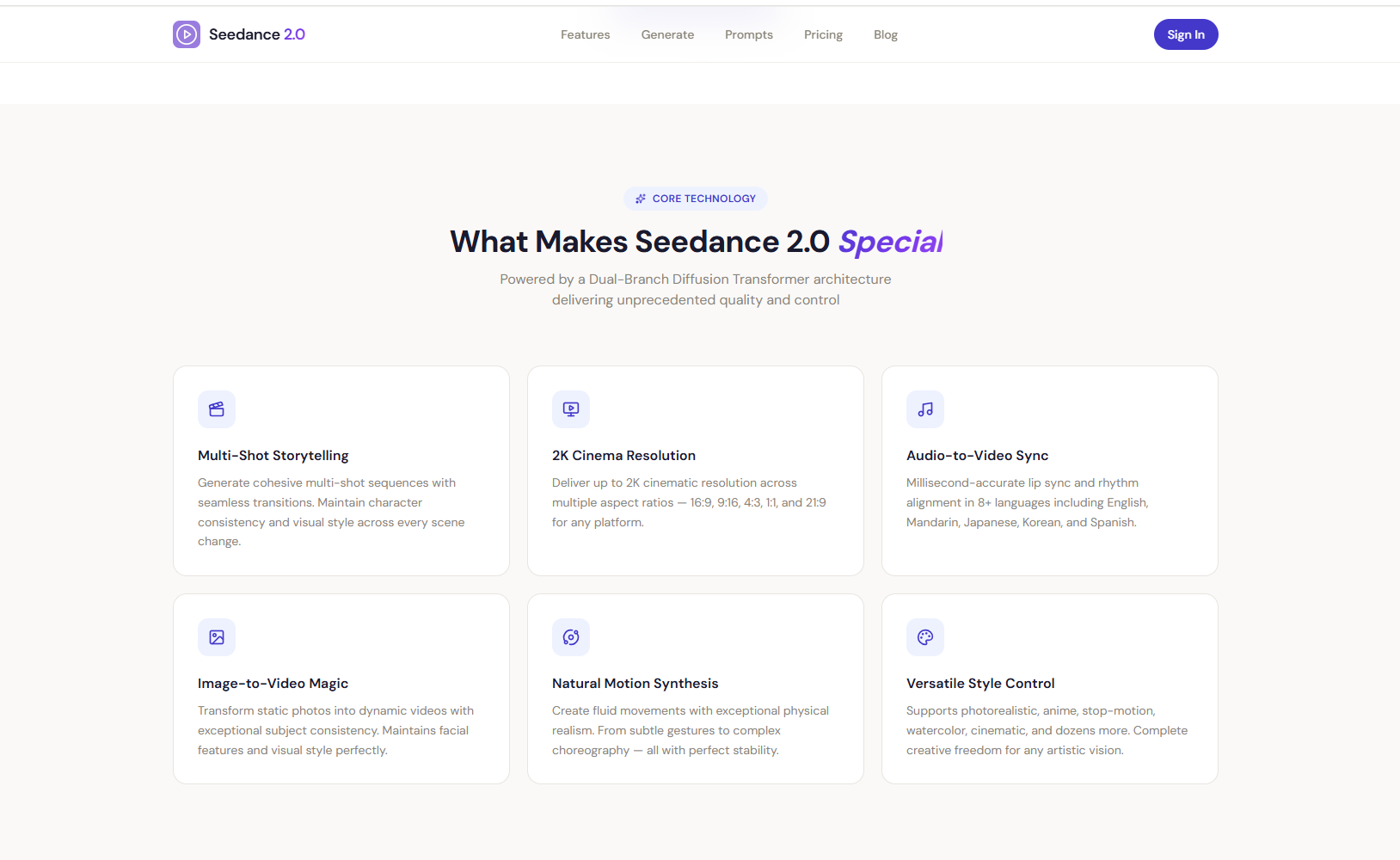
Task: Click the palette icon for Versatile Style Control
Action: (x=925, y=637)
